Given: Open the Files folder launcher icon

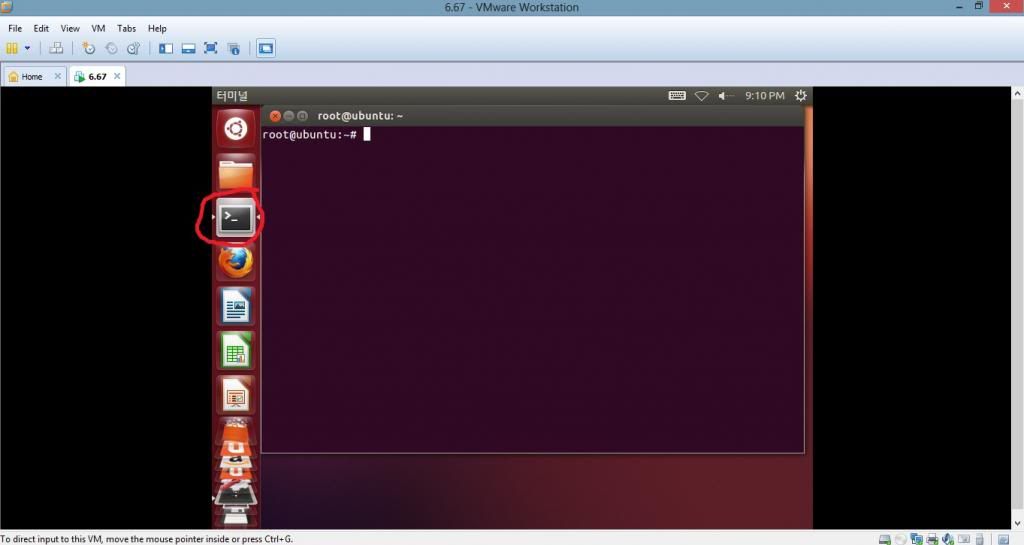Looking at the screenshot, I should click(236, 172).
